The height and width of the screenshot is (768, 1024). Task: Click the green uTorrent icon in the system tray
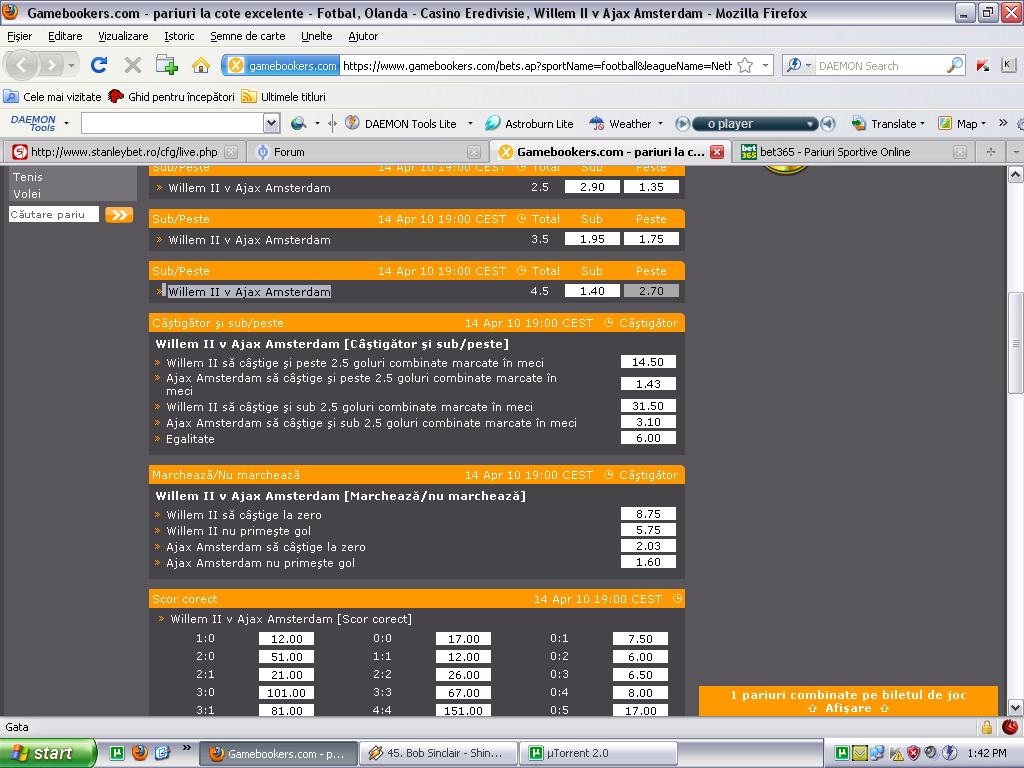click(x=842, y=754)
